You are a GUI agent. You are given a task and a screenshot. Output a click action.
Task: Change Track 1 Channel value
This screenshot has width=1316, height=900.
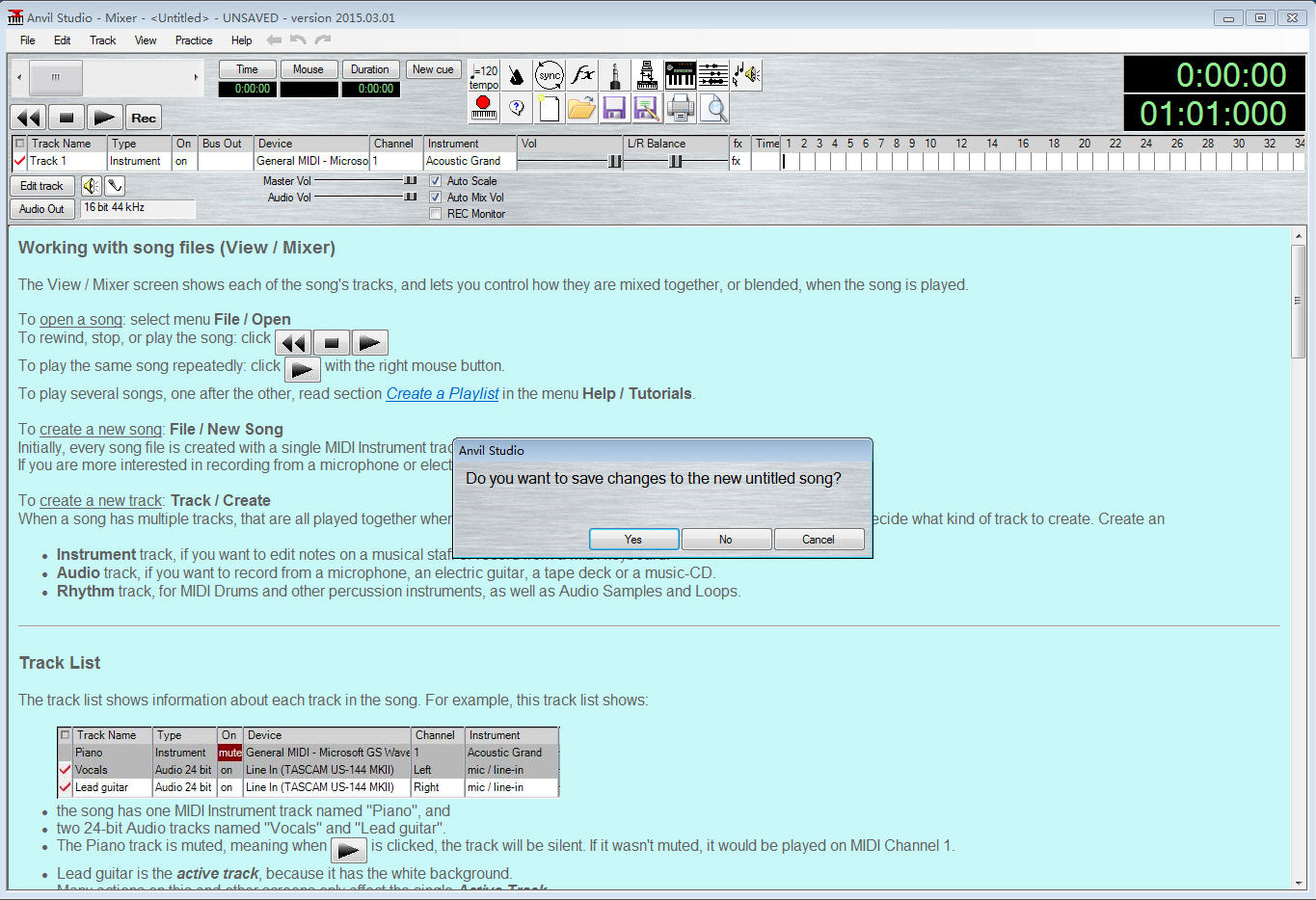(x=396, y=161)
